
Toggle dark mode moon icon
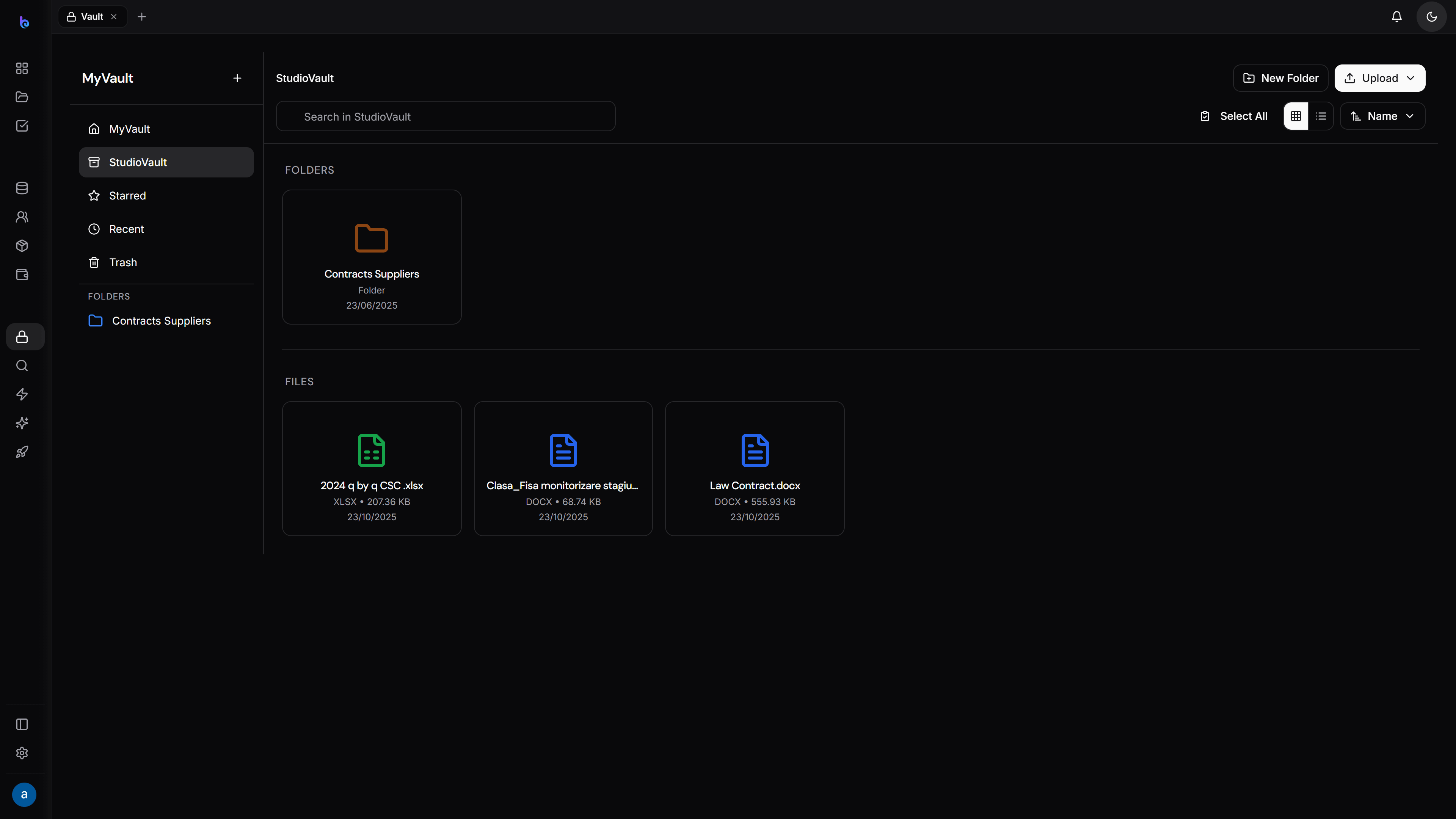[x=1432, y=16]
